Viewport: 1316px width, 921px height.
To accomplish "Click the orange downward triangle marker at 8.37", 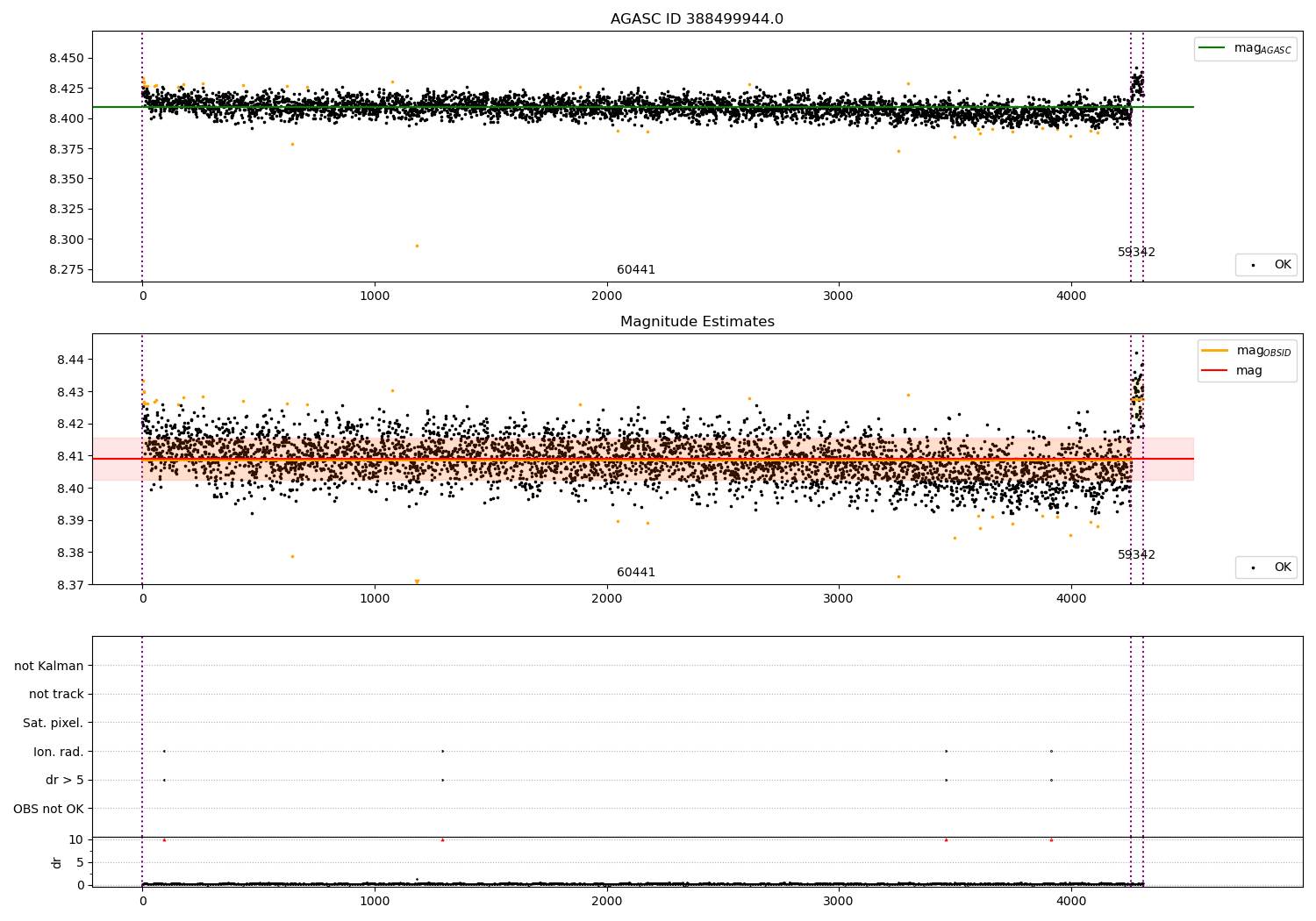I will click(417, 582).
